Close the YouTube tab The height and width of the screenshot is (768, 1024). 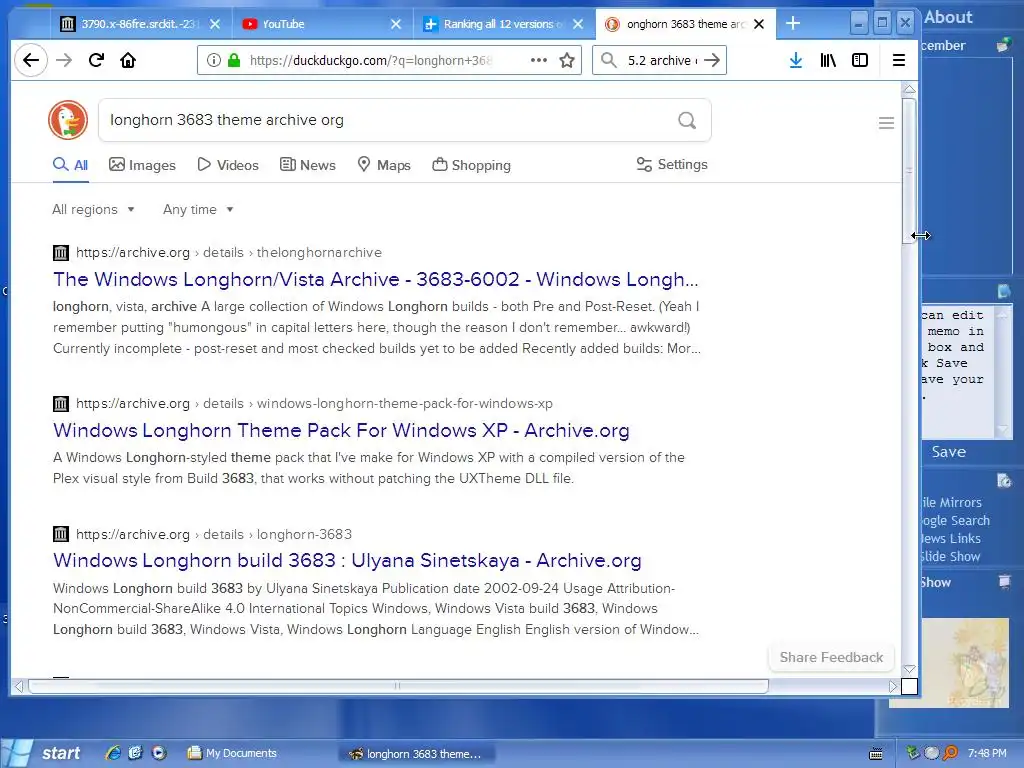click(396, 24)
